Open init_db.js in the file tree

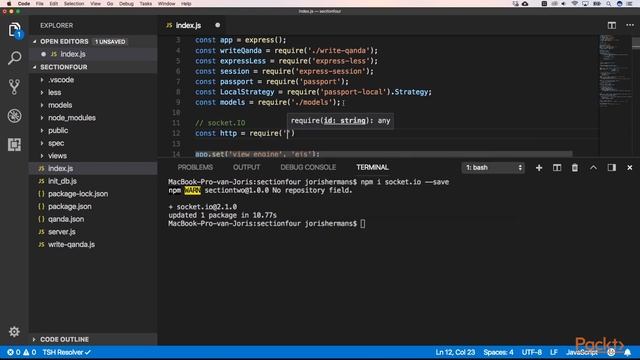coord(93,181)
